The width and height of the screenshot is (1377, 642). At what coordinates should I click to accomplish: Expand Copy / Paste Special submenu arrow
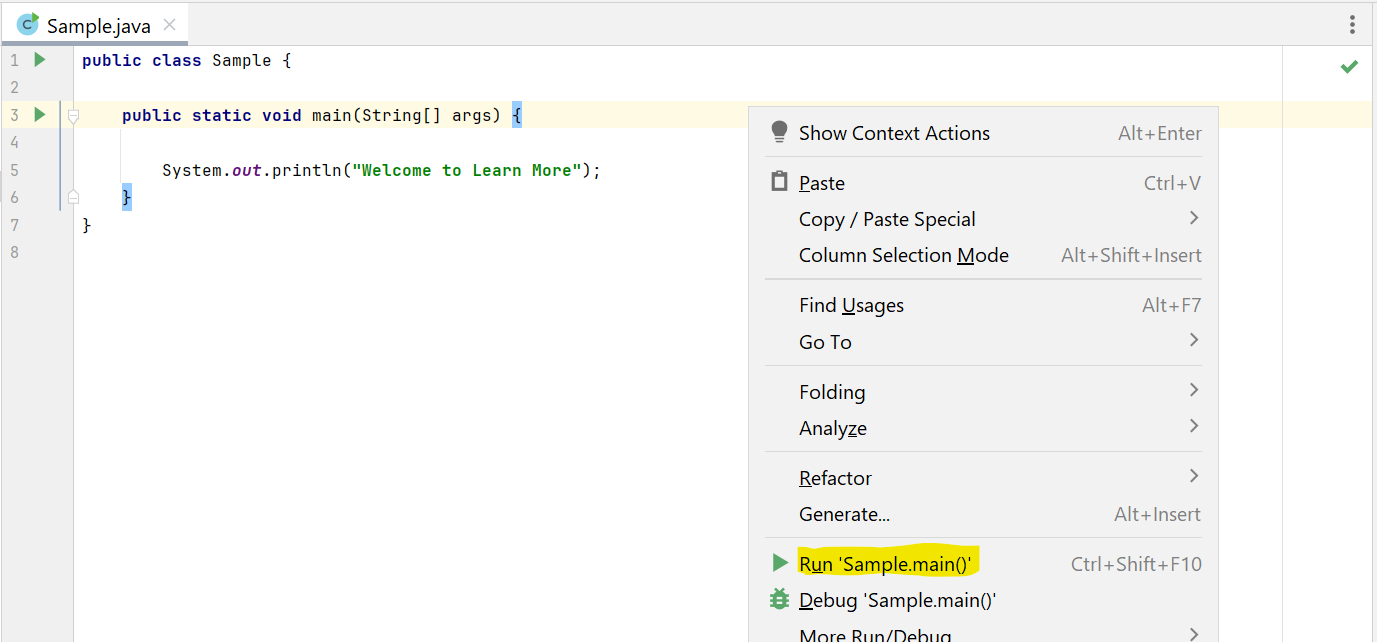(x=1194, y=218)
